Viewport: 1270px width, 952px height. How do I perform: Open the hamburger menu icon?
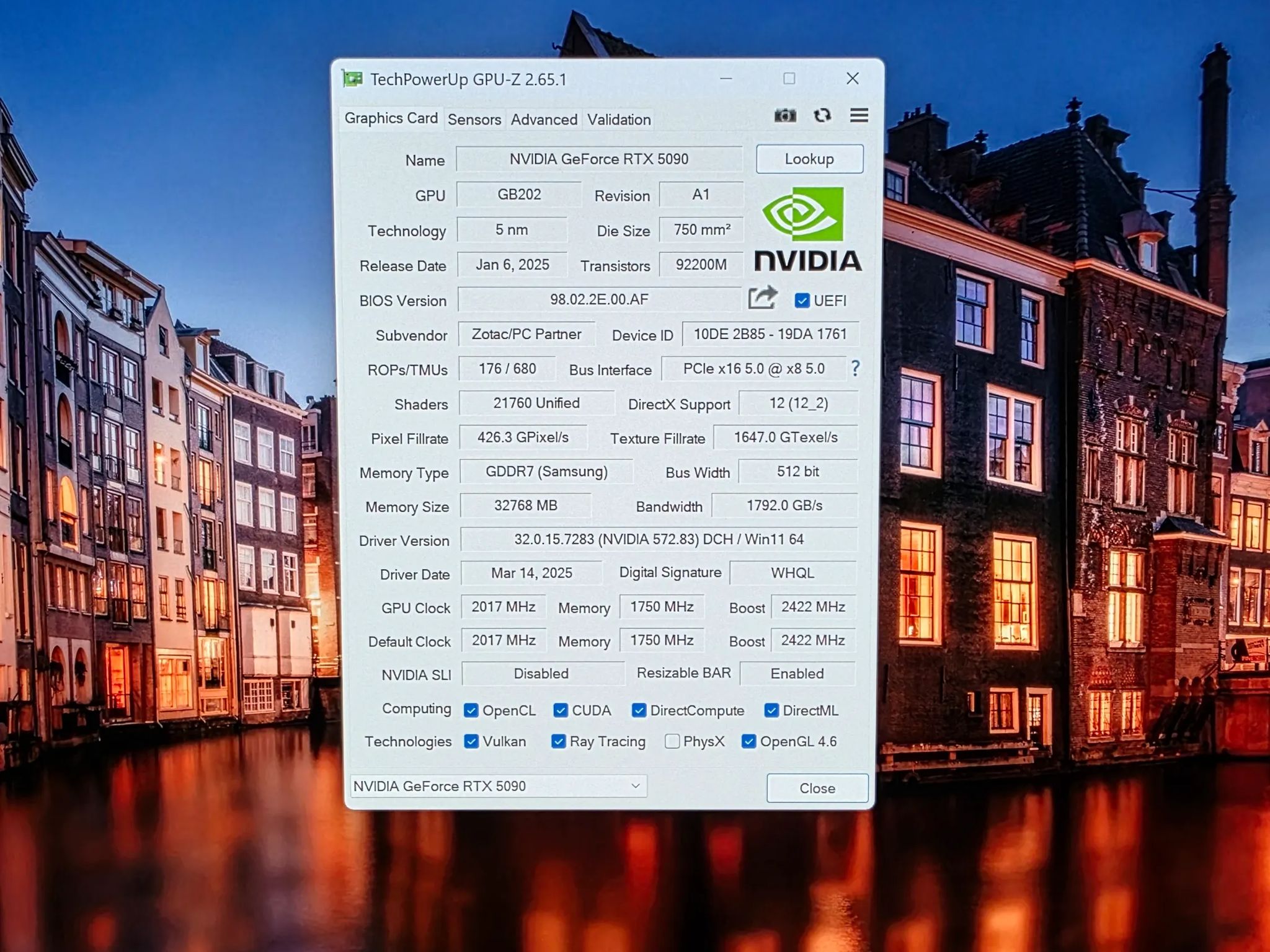pos(859,115)
